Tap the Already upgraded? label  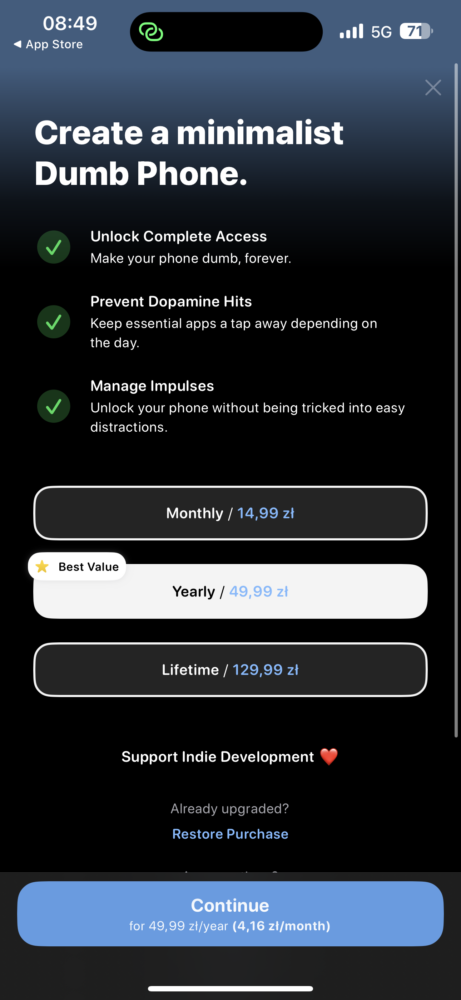[x=230, y=809]
